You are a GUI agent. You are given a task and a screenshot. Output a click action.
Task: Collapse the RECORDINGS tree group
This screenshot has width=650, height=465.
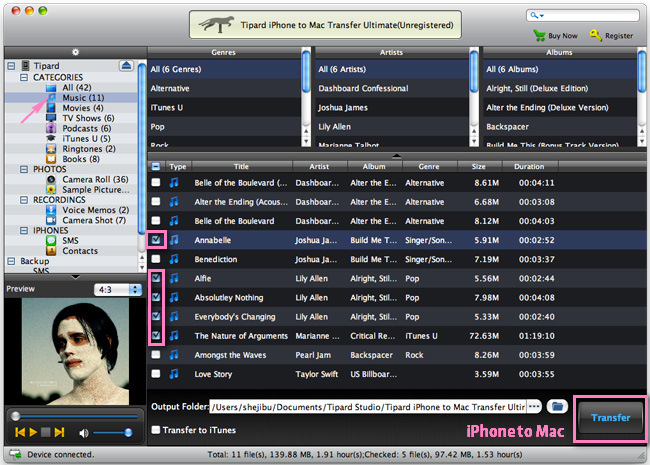pos(24,200)
